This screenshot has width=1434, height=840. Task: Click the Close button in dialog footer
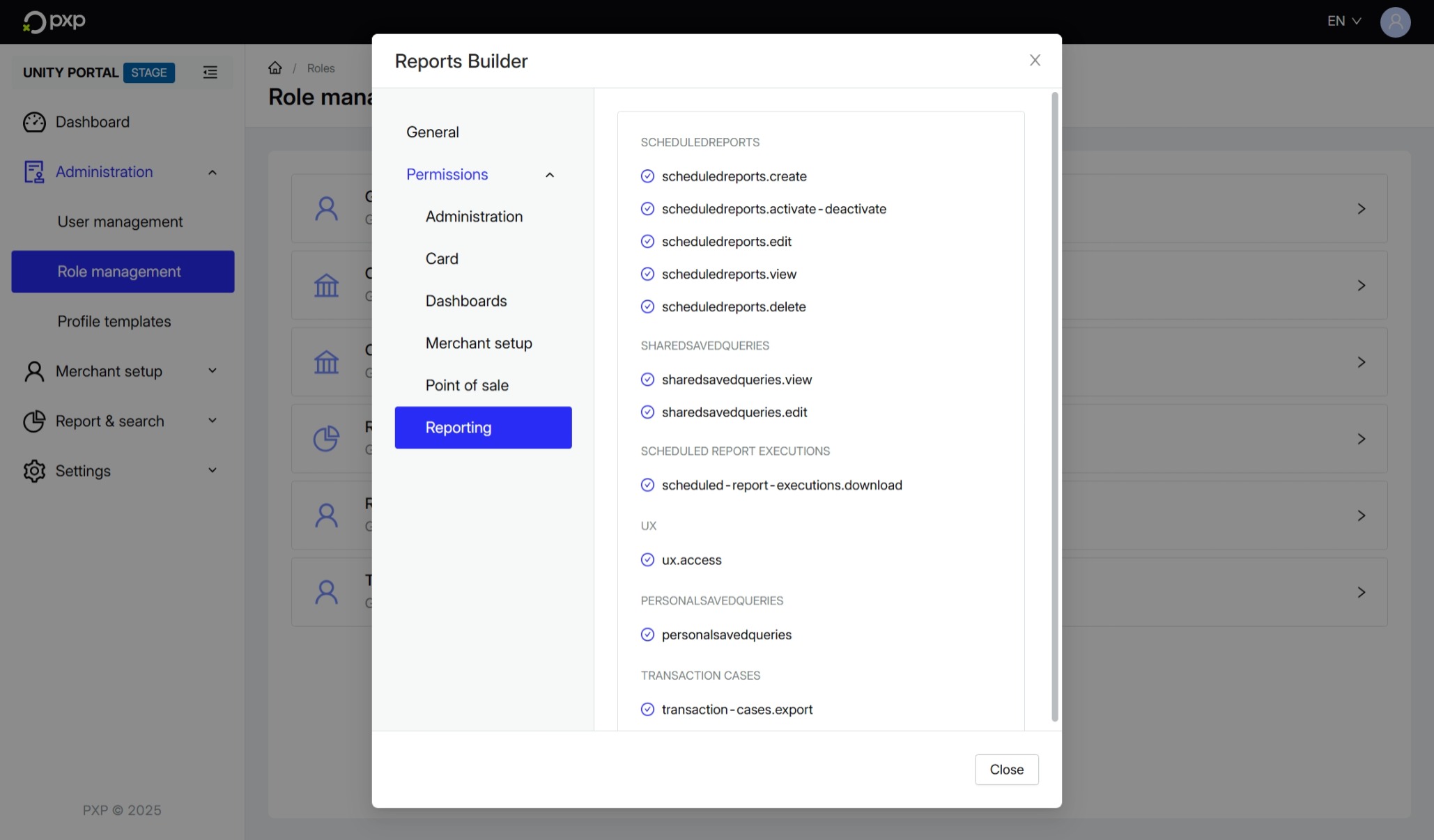coord(1006,770)
